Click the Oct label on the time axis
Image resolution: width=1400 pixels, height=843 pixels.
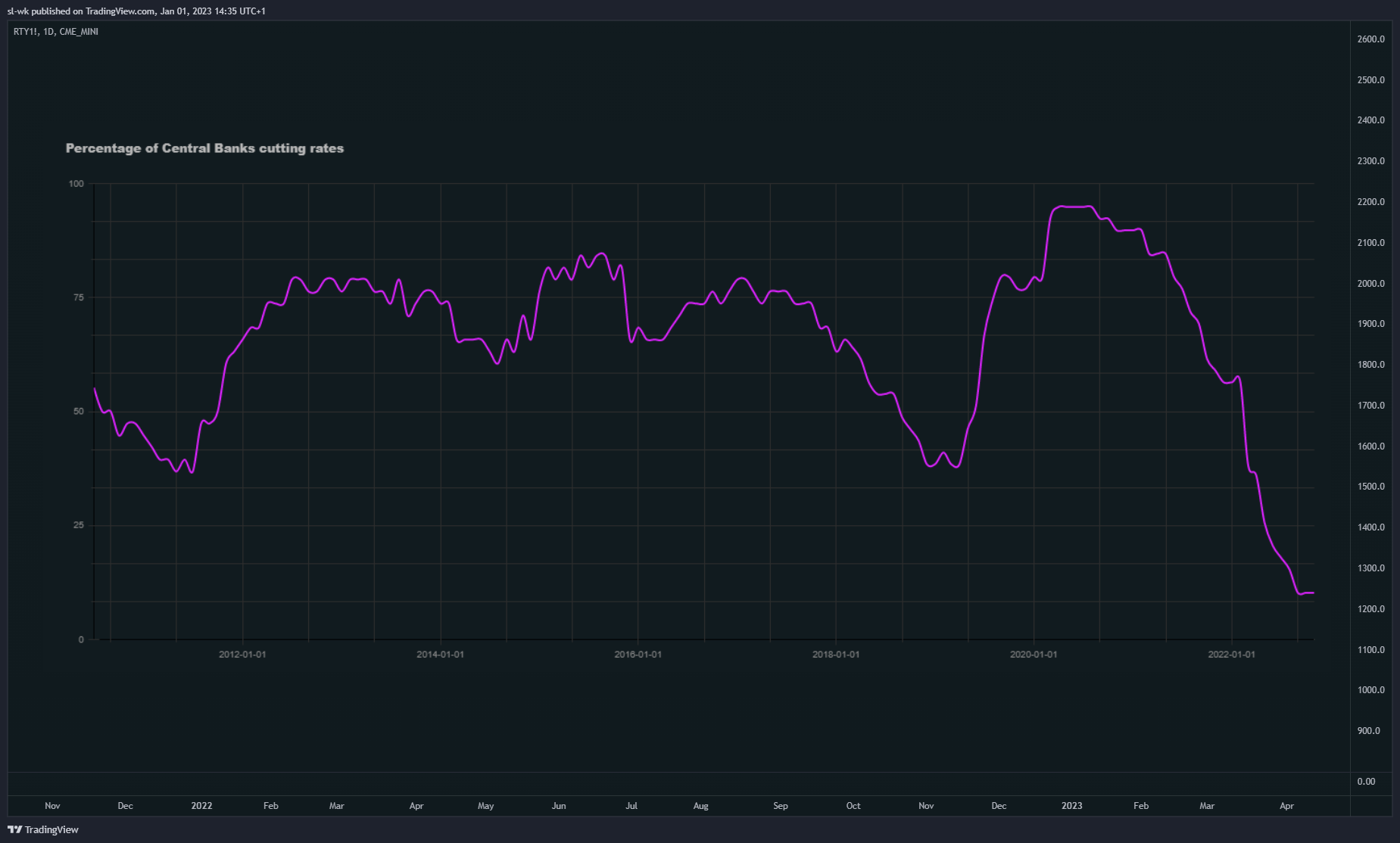point(853,806)
